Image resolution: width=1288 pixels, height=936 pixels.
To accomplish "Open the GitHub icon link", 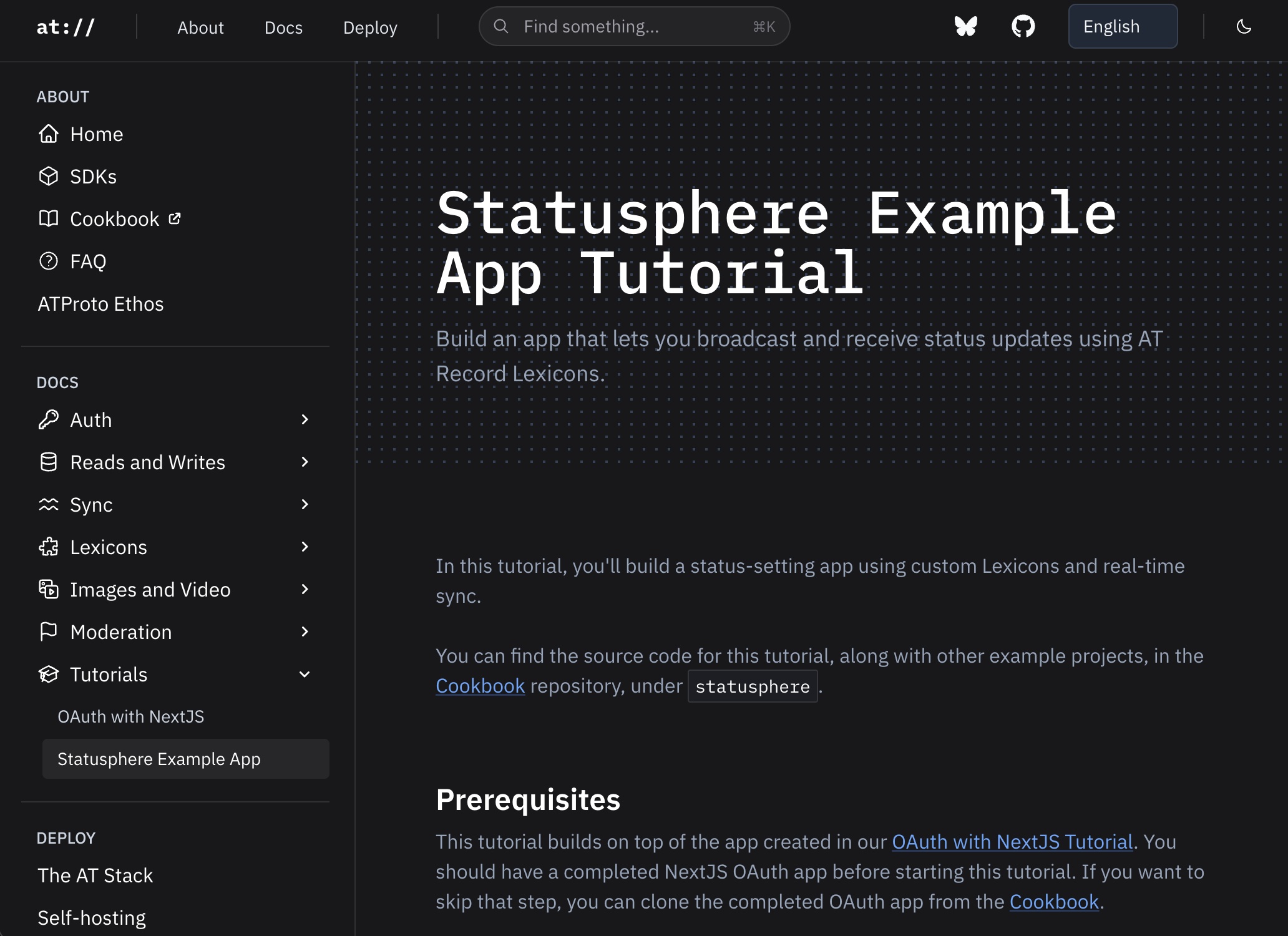I will click(1023, 26).
